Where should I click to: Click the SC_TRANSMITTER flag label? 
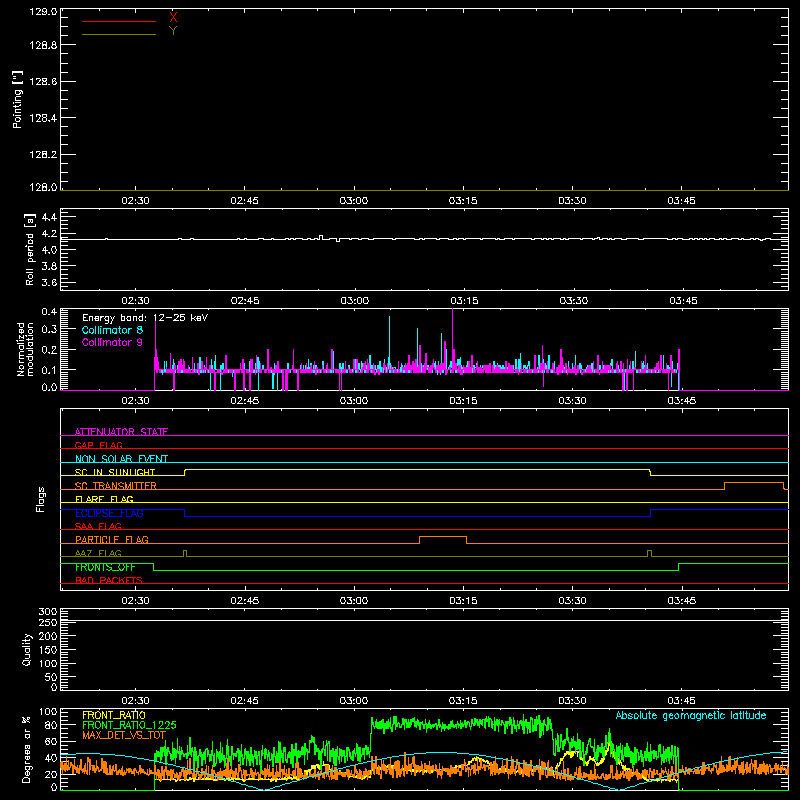pos(115,486)
